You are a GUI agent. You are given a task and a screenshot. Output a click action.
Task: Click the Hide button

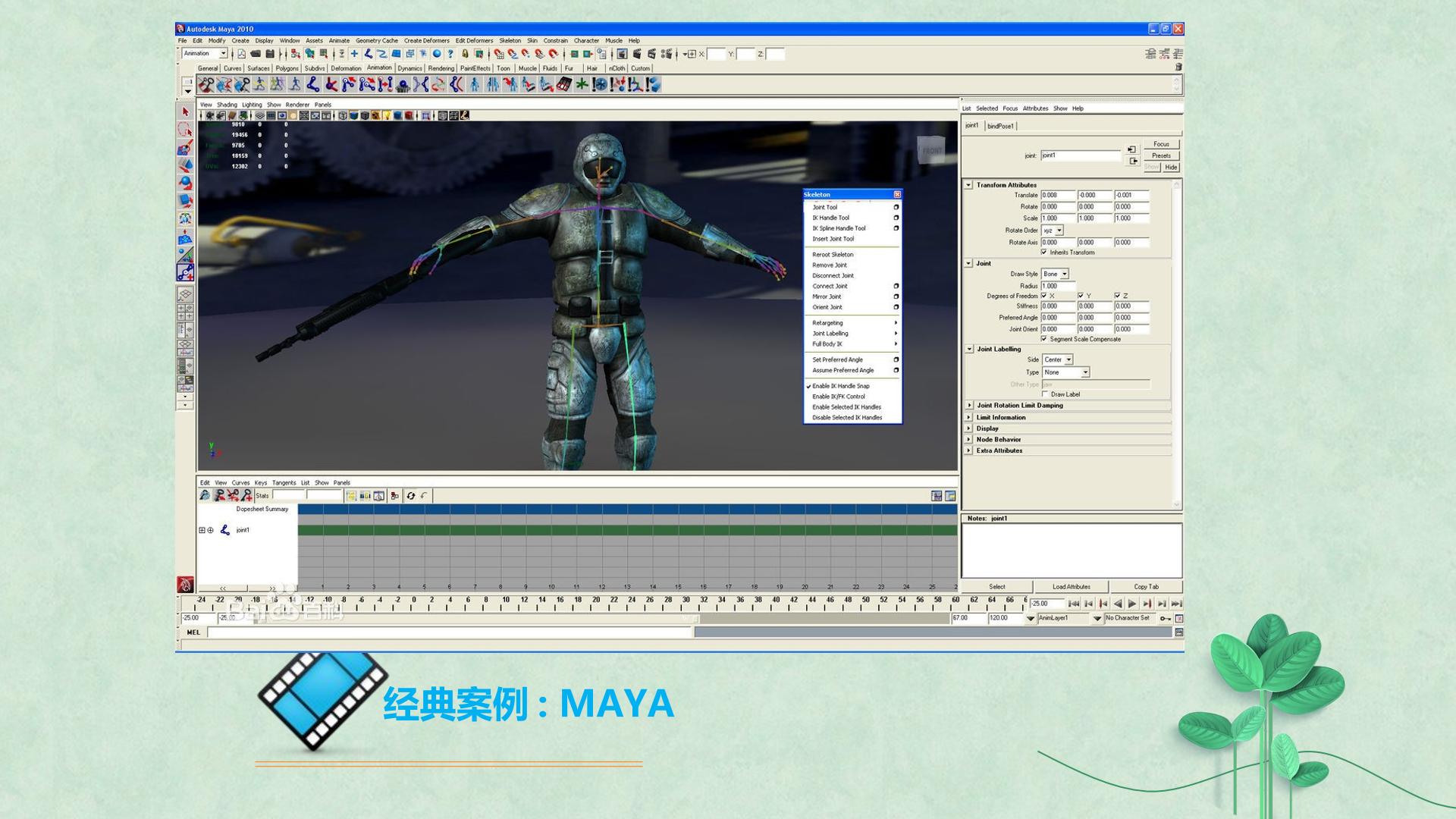[1171, 167]
